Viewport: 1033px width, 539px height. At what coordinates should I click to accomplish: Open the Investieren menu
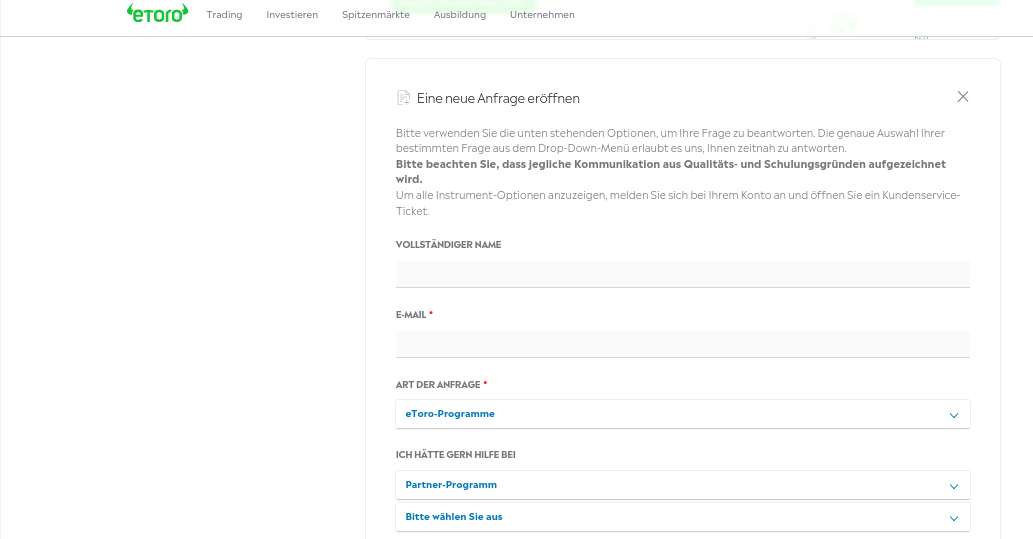292,14
